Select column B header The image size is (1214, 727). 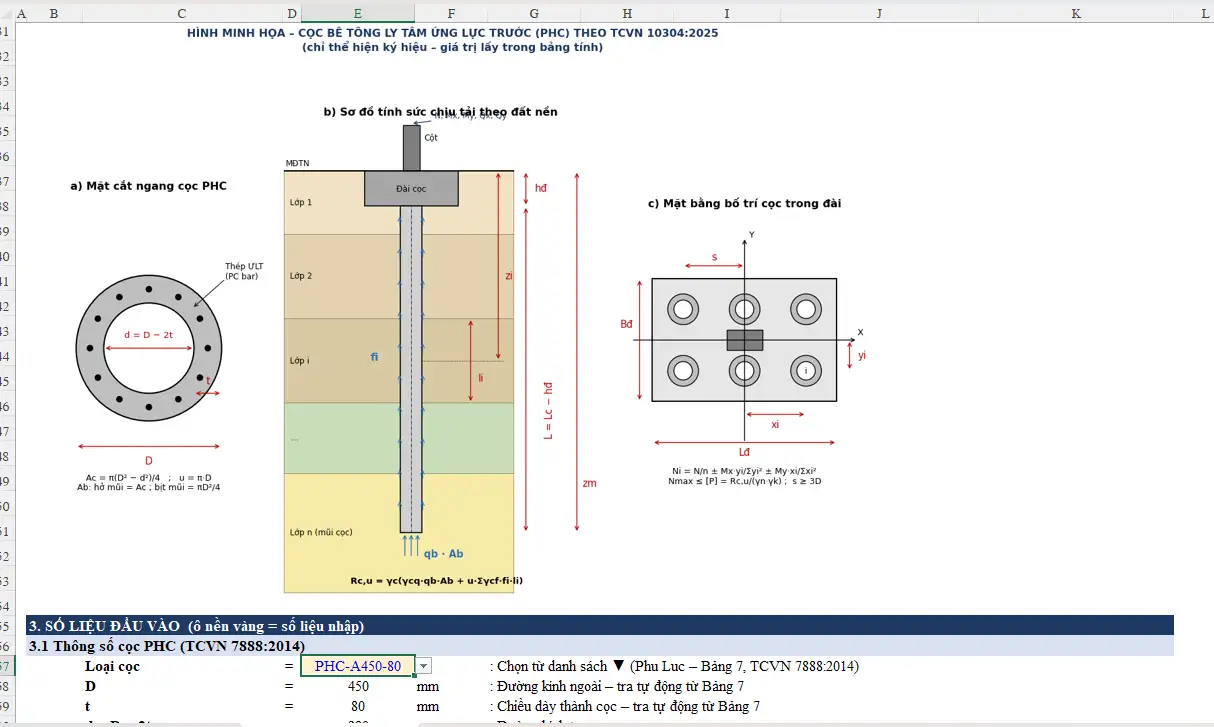coord(53,13)
